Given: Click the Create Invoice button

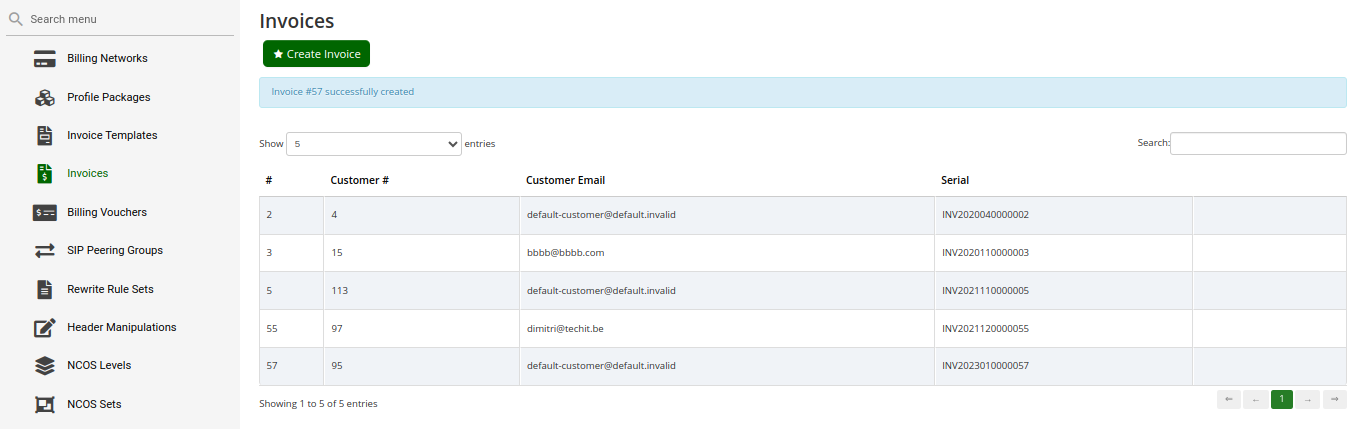Looking at the screenshot, I should pos(316,54).
